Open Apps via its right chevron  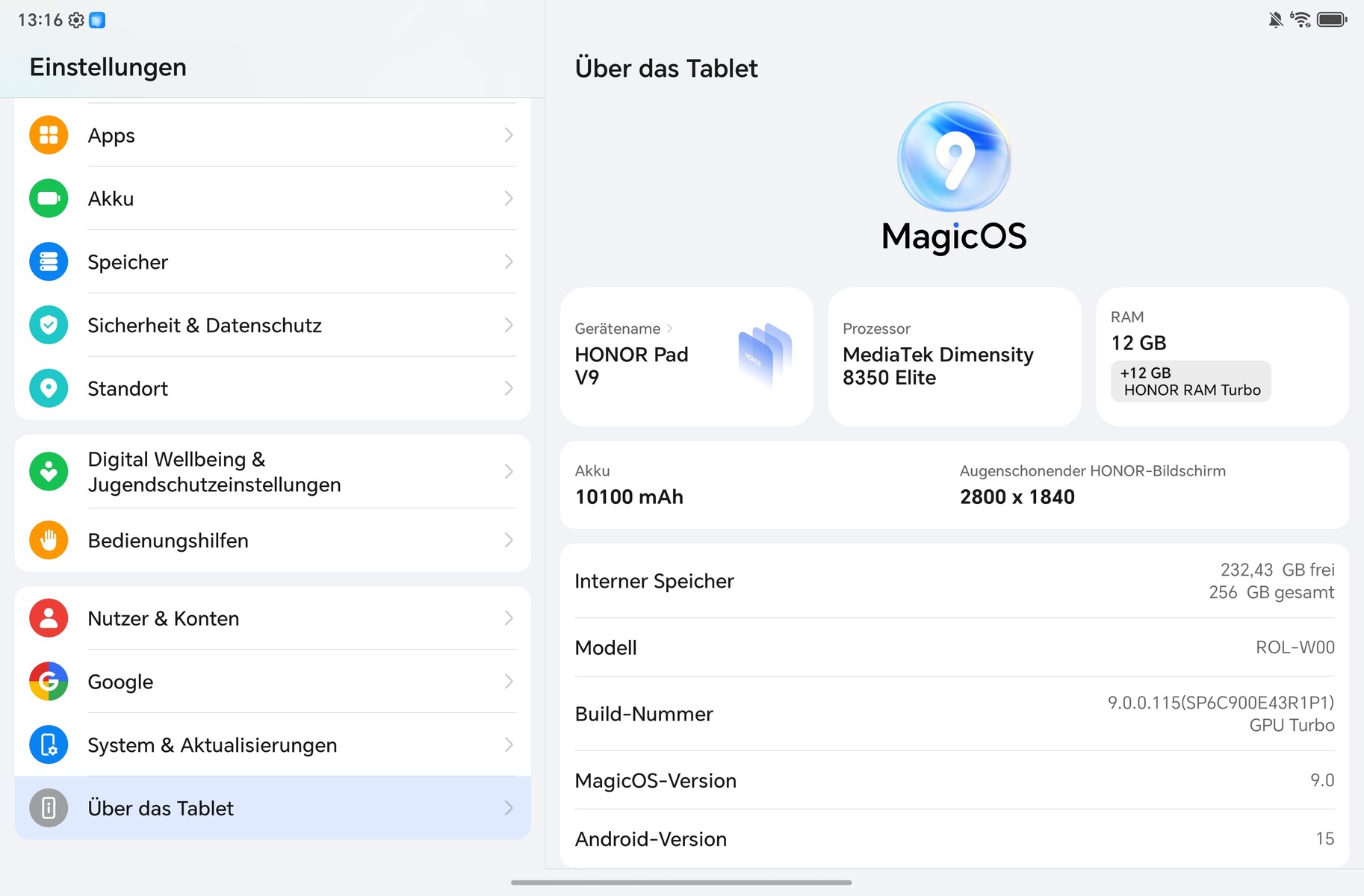click(x=509, y=135)
